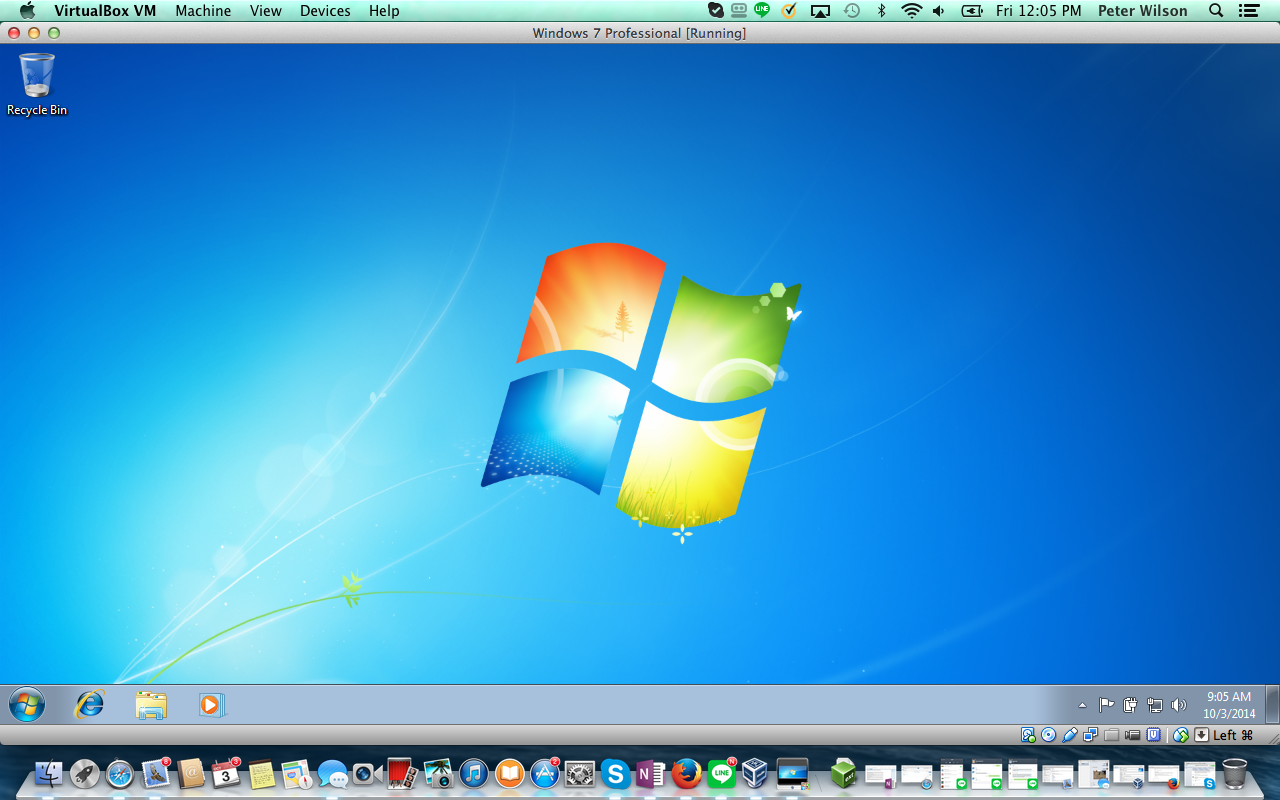Click VirtualBox video capture status icon
Viewport: 1280px width, 800px height.
click(1132, 735)
